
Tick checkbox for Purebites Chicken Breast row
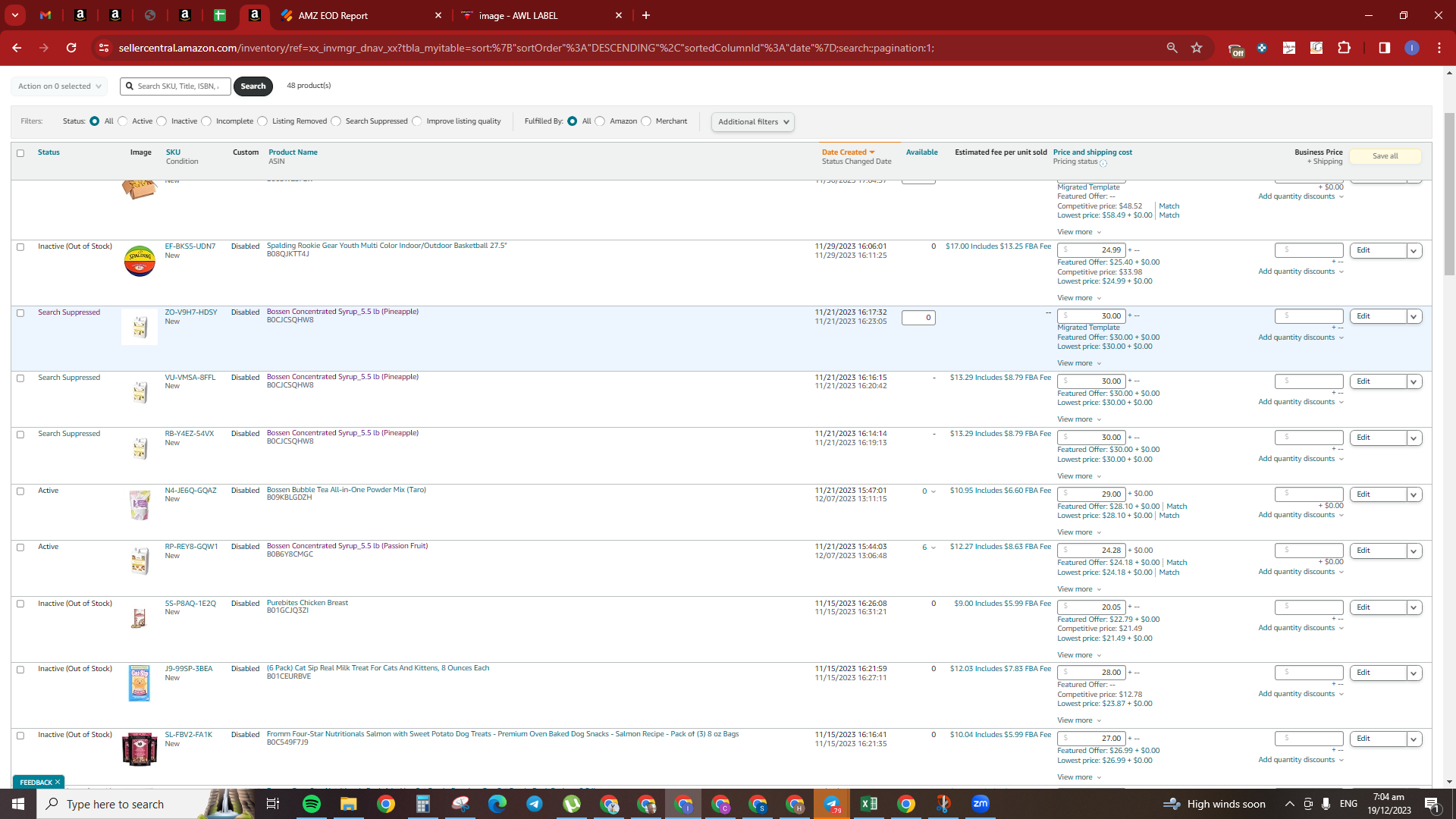[x=20, y=604]
